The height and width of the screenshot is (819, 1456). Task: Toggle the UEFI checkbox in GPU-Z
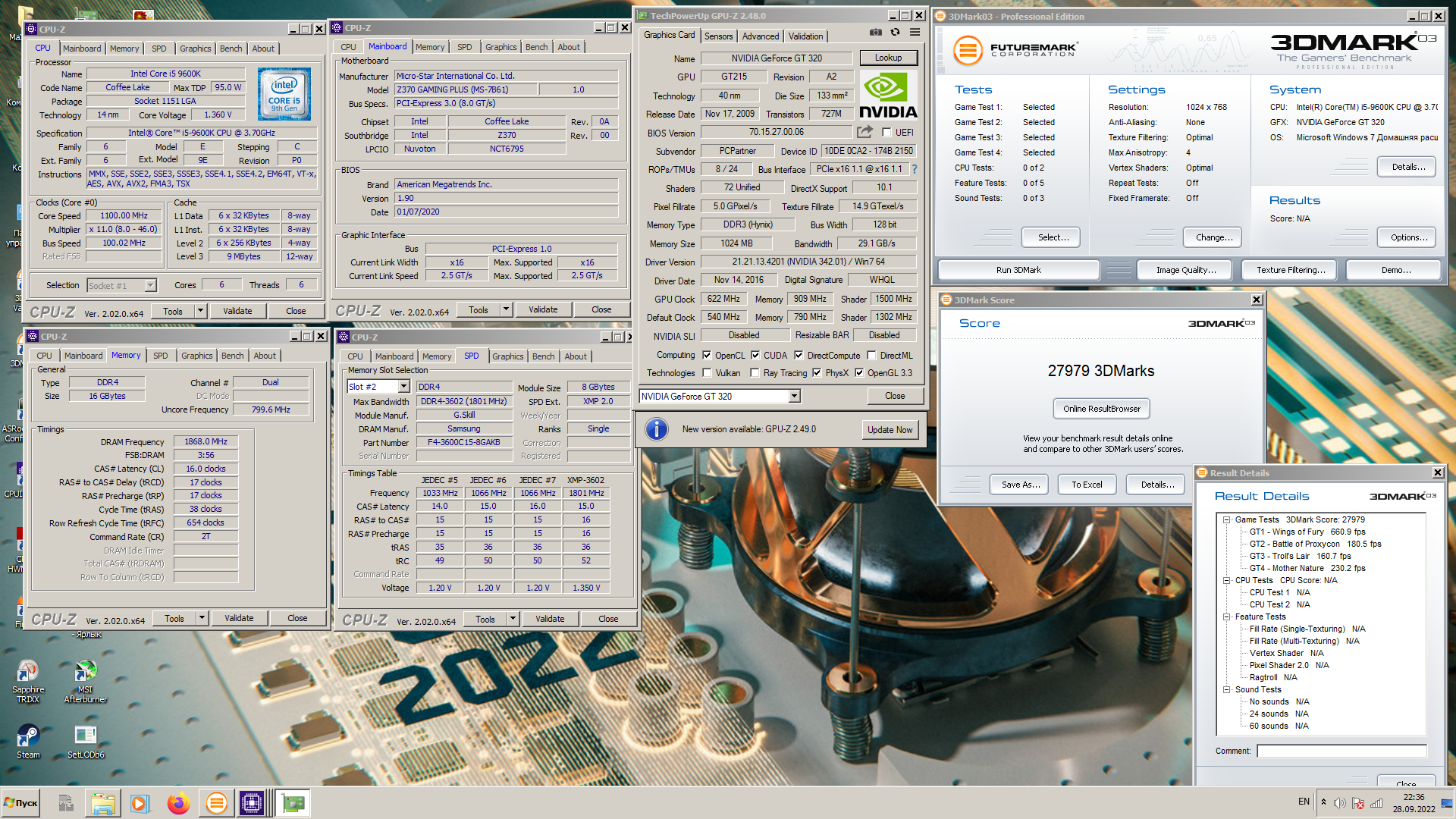coord(886,133)
